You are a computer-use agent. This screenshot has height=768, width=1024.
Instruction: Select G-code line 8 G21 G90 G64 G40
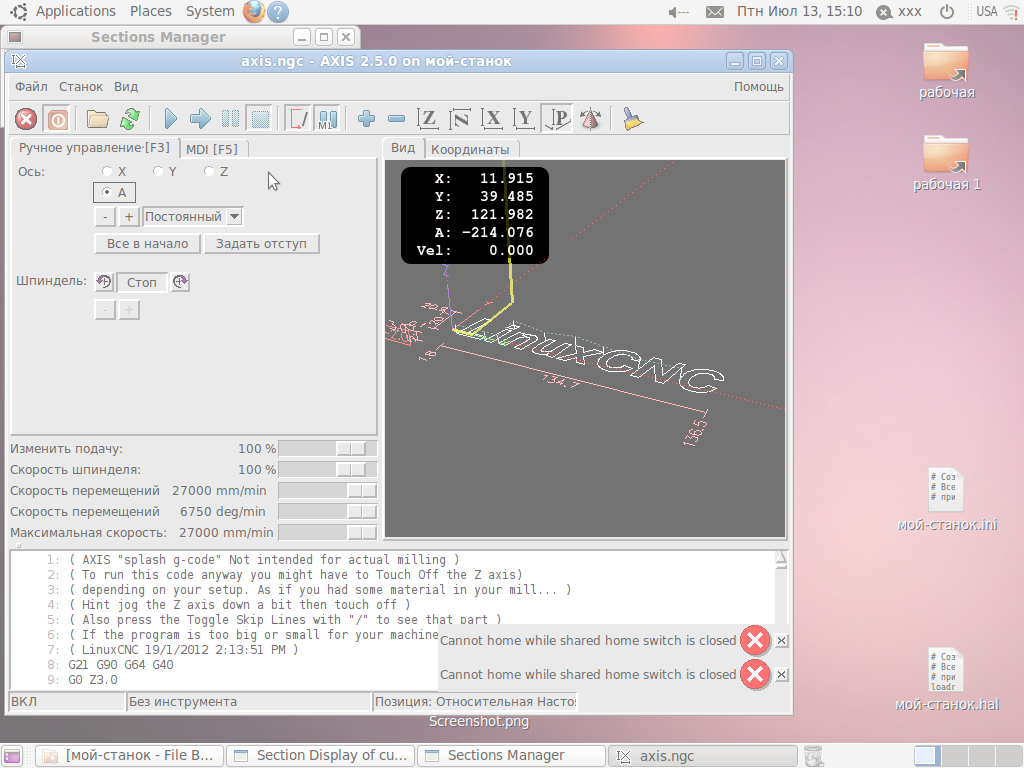click(121, 665)
